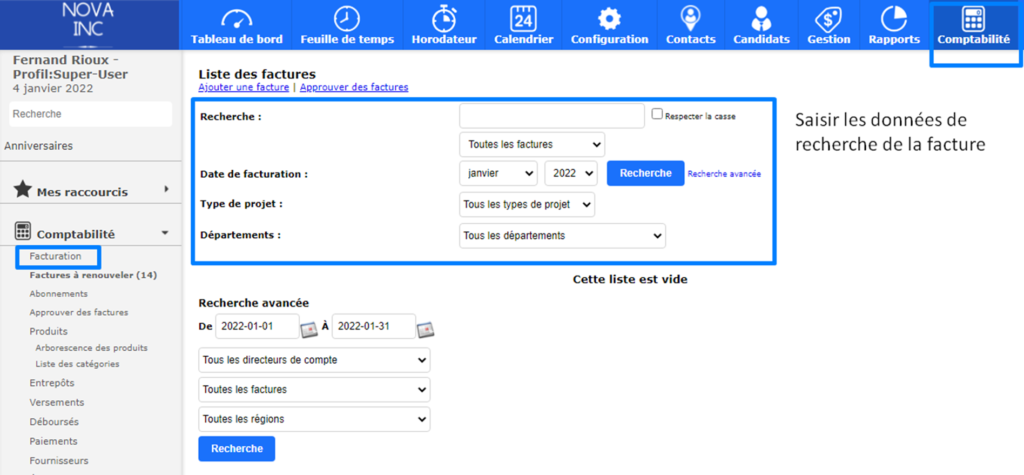The height and width of the screenshot is (475, 1024).
Task: Open the Contacts pin icon
Action: click(690, 18)
